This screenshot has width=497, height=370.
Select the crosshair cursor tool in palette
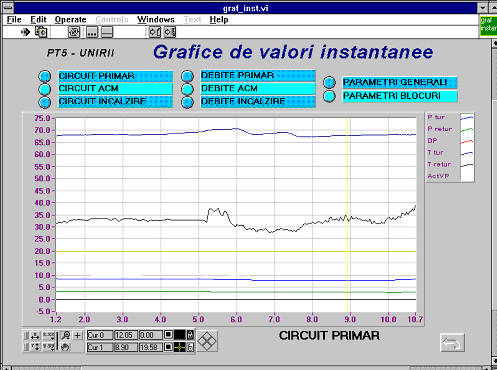pos(78,335)
